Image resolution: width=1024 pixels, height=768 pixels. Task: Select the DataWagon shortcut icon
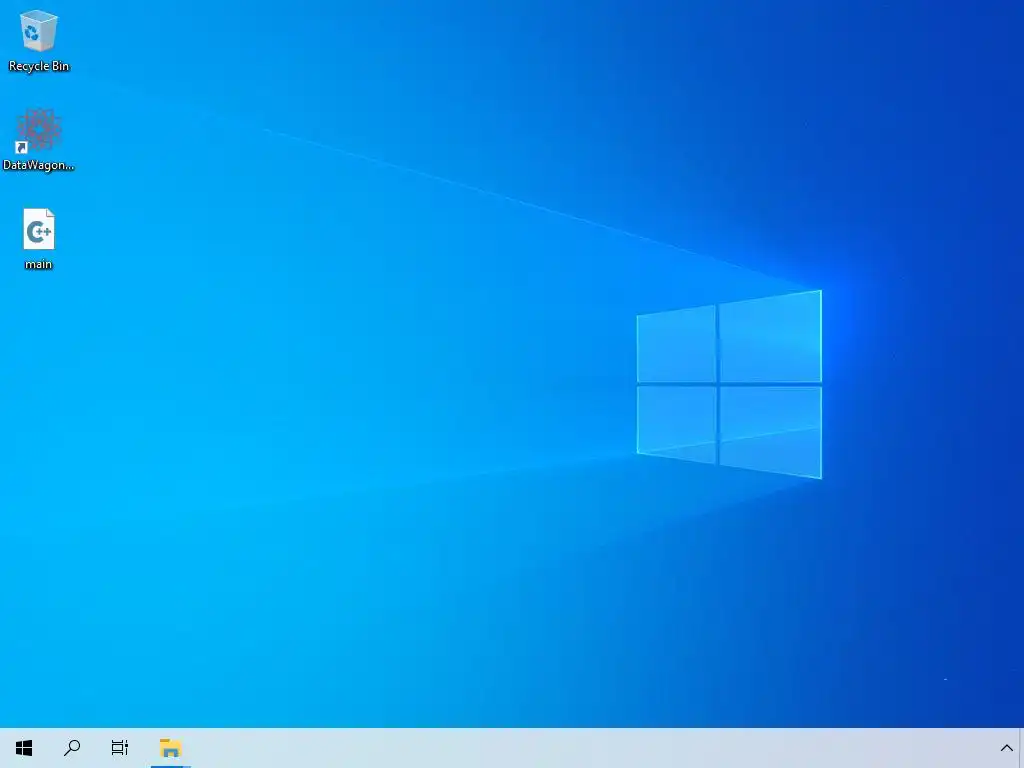(x=39, y=131)
